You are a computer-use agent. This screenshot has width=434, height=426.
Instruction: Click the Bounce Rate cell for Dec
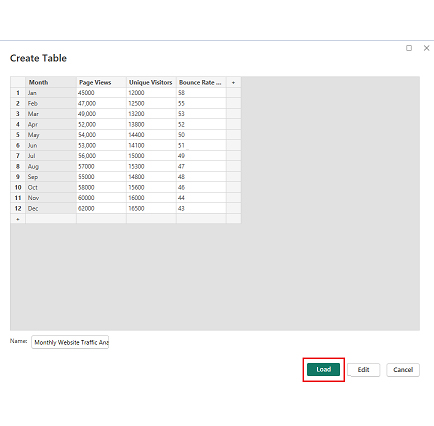[x=201, y=208]
